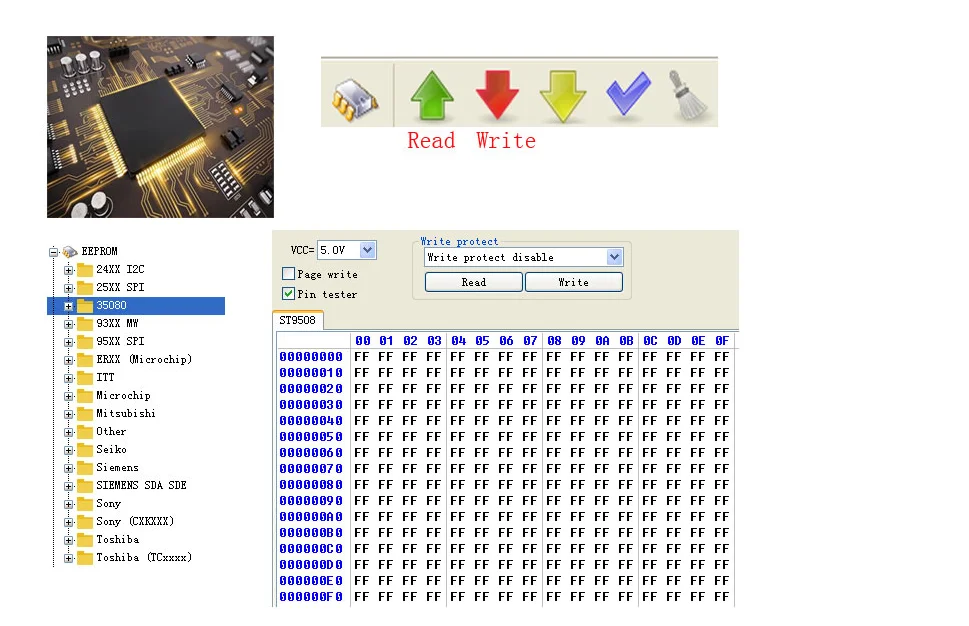Expand the ITT tree node

(x=69, y=378)
